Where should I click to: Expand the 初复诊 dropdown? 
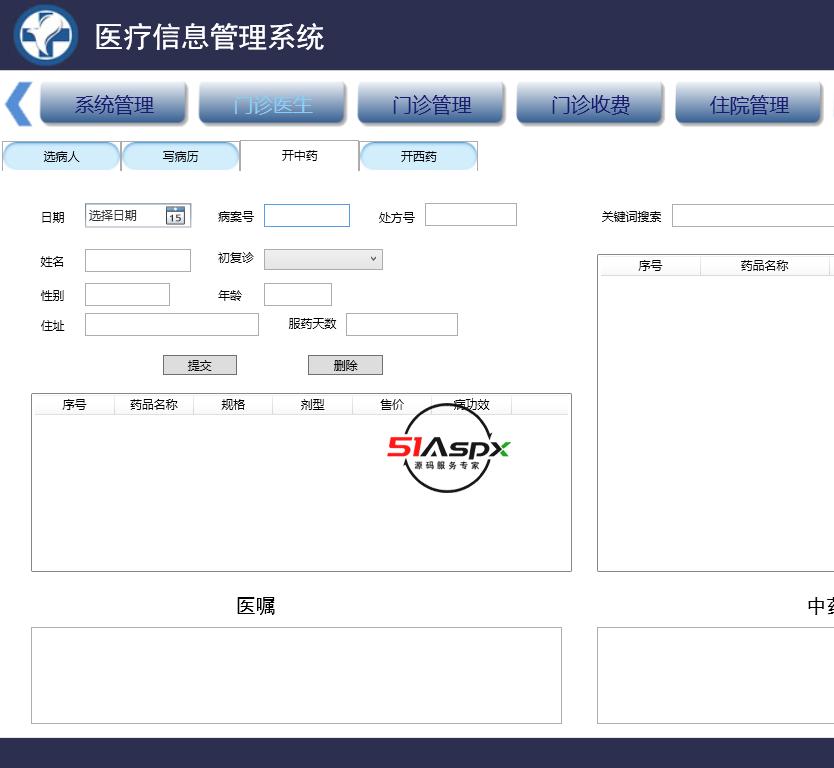click(x=323, y=260)
